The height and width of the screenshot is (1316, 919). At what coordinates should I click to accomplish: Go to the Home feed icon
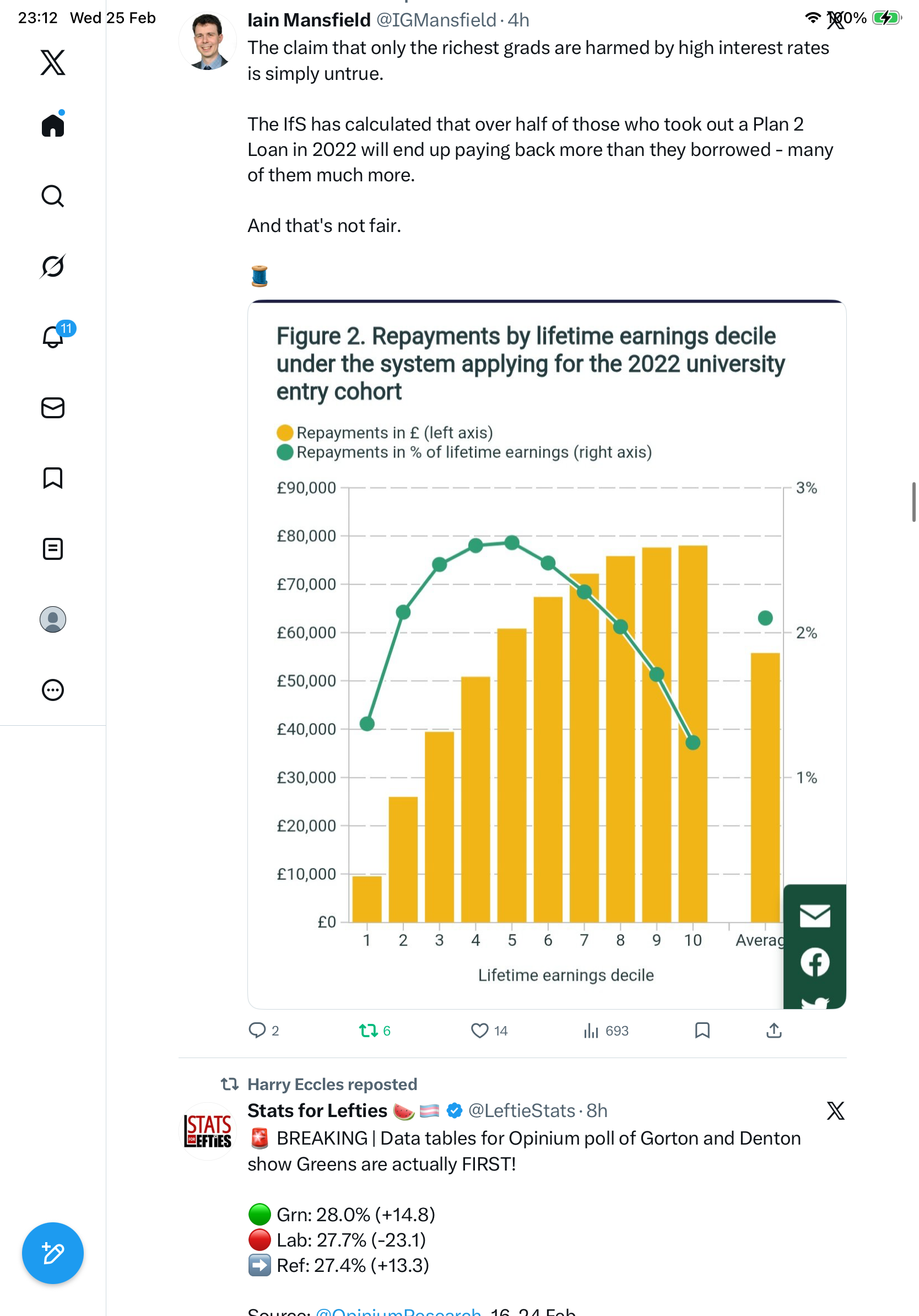53,125
